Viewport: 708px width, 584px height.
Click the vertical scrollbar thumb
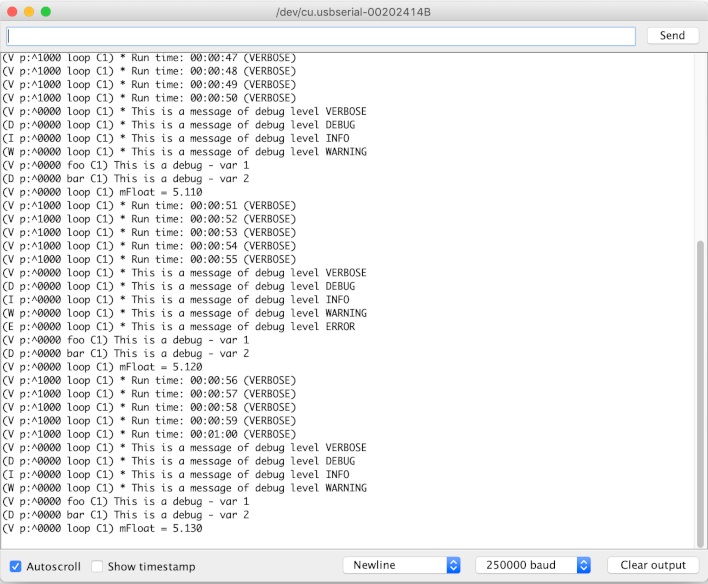point(699,390)
